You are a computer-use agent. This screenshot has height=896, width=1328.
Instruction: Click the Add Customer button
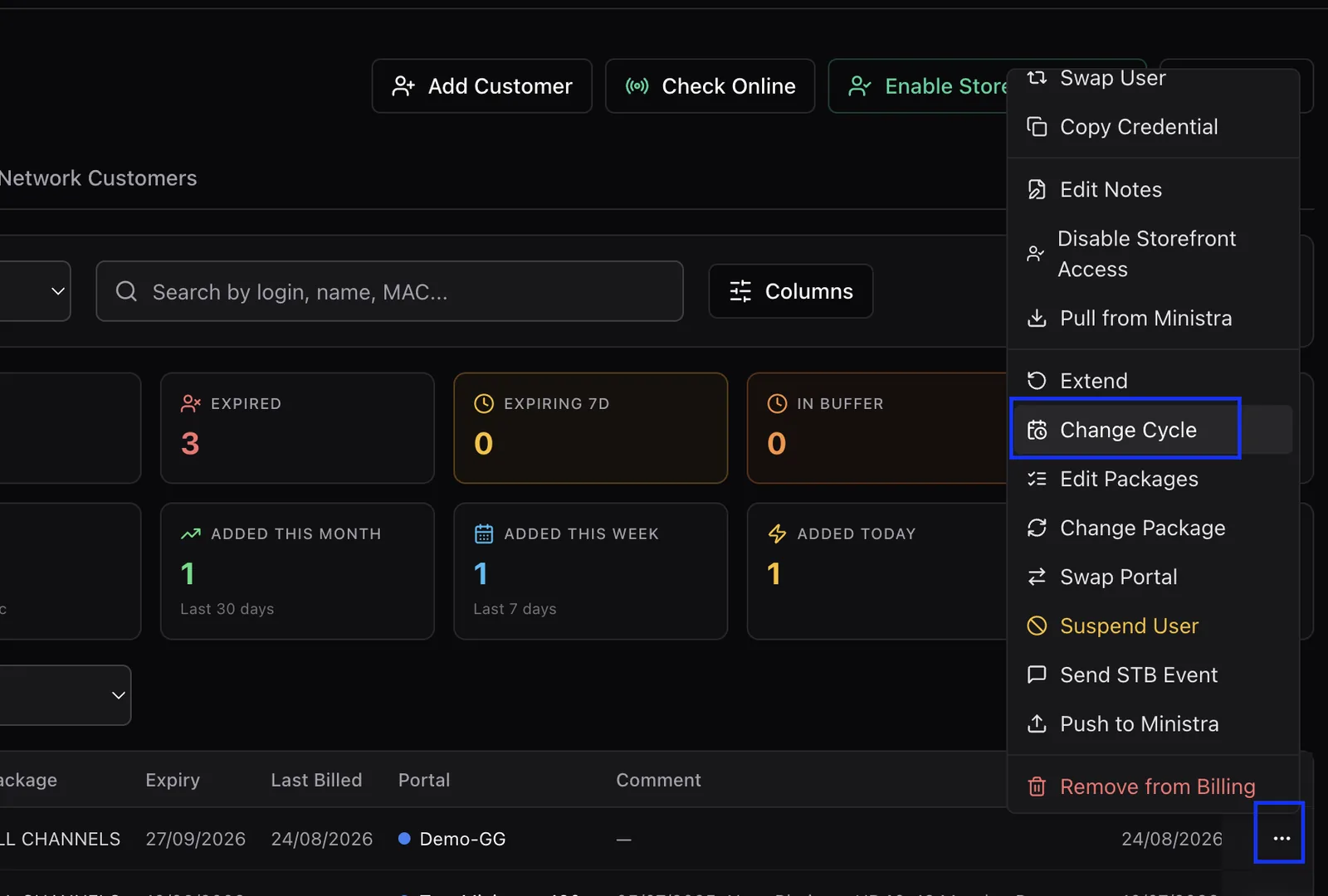[481, 86]
